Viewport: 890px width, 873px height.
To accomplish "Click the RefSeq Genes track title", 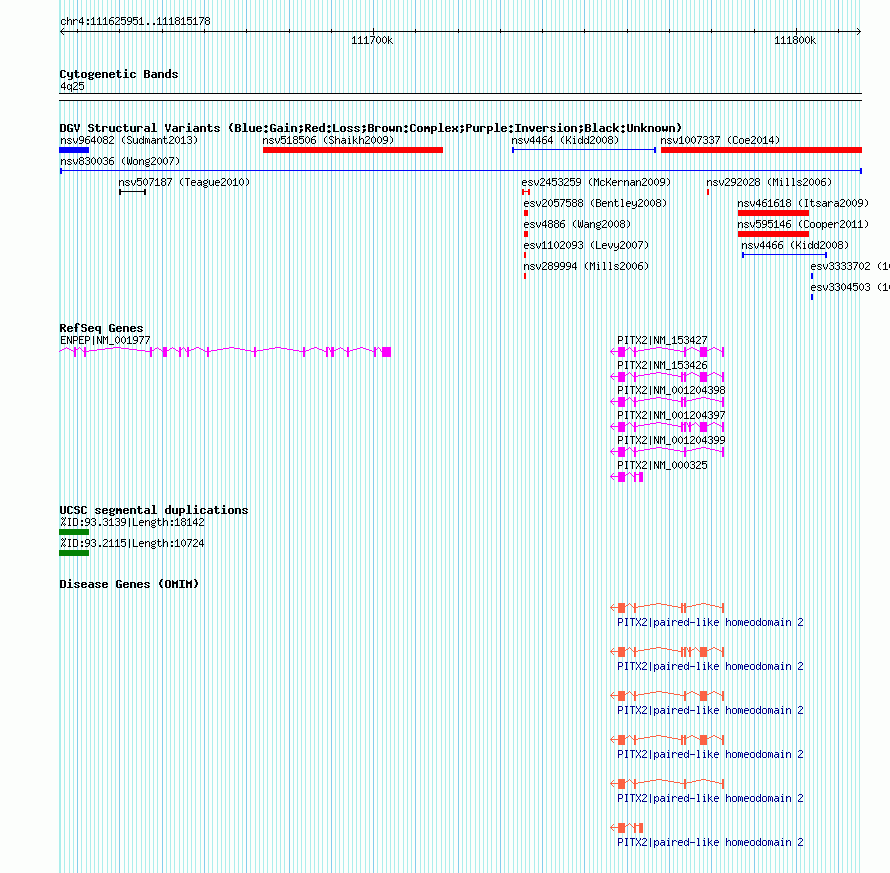I will click(x=101, y=328).
